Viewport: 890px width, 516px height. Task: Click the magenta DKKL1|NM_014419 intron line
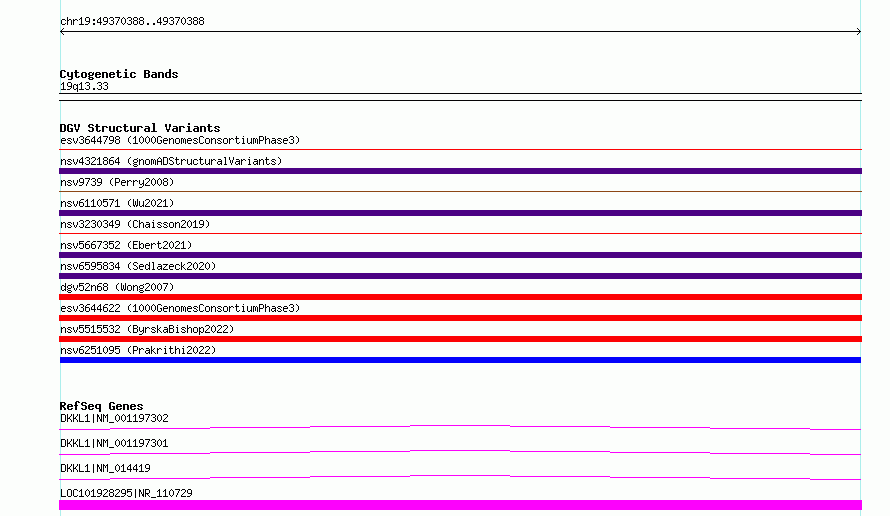pos(460,477)
